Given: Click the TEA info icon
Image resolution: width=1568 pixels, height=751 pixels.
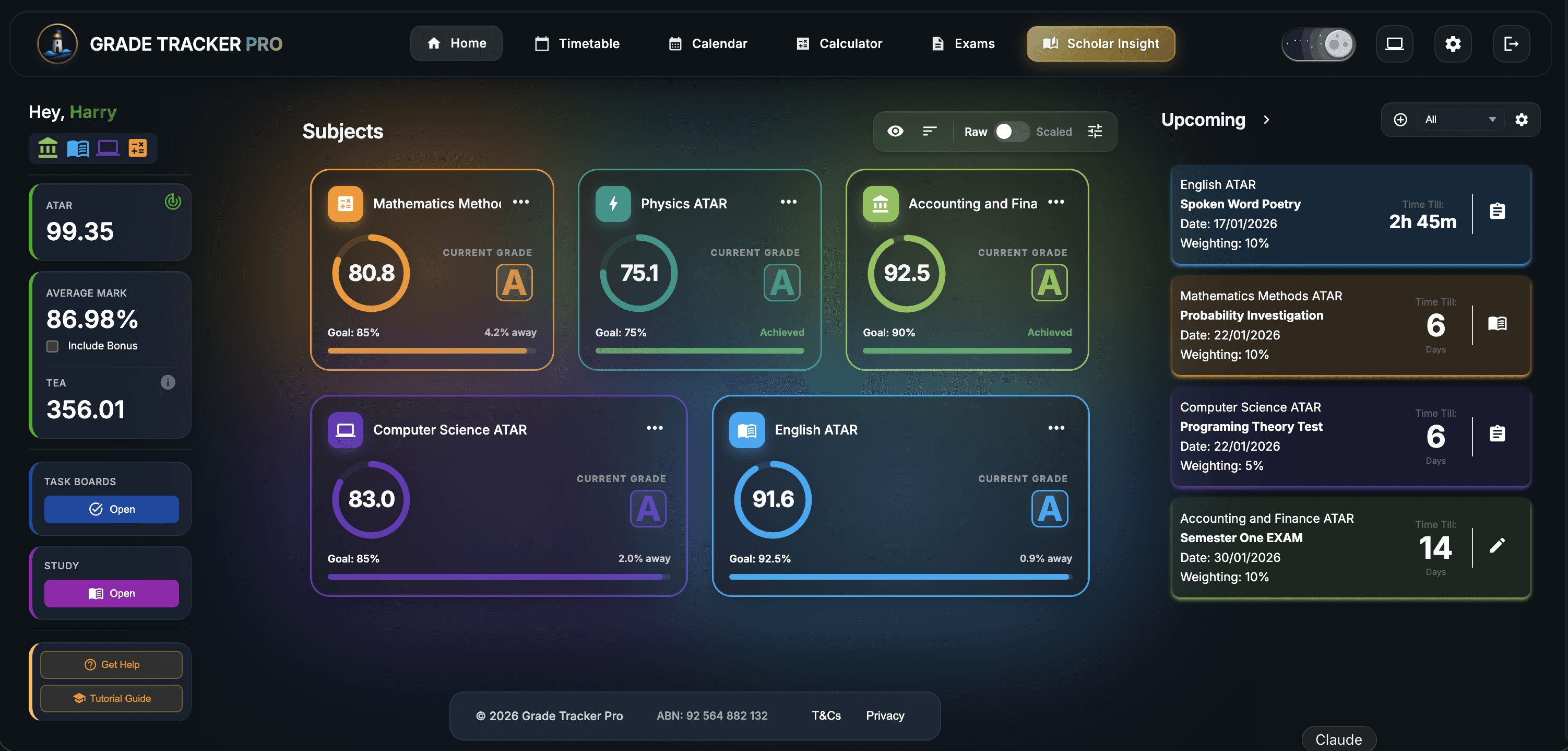Looking at the screenshot, I should click(168, 382).
